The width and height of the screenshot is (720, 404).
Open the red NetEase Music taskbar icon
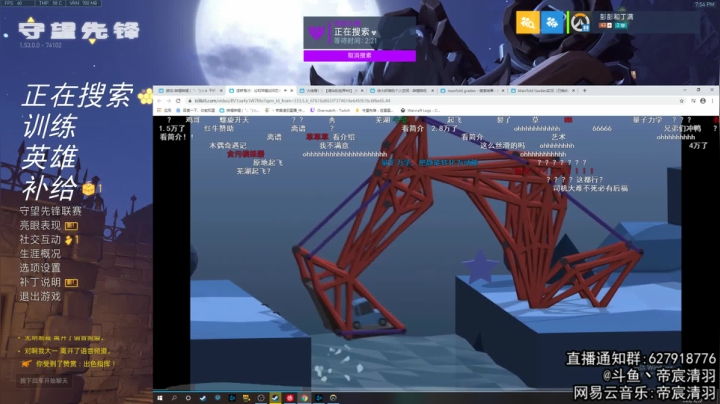[290, 398]
